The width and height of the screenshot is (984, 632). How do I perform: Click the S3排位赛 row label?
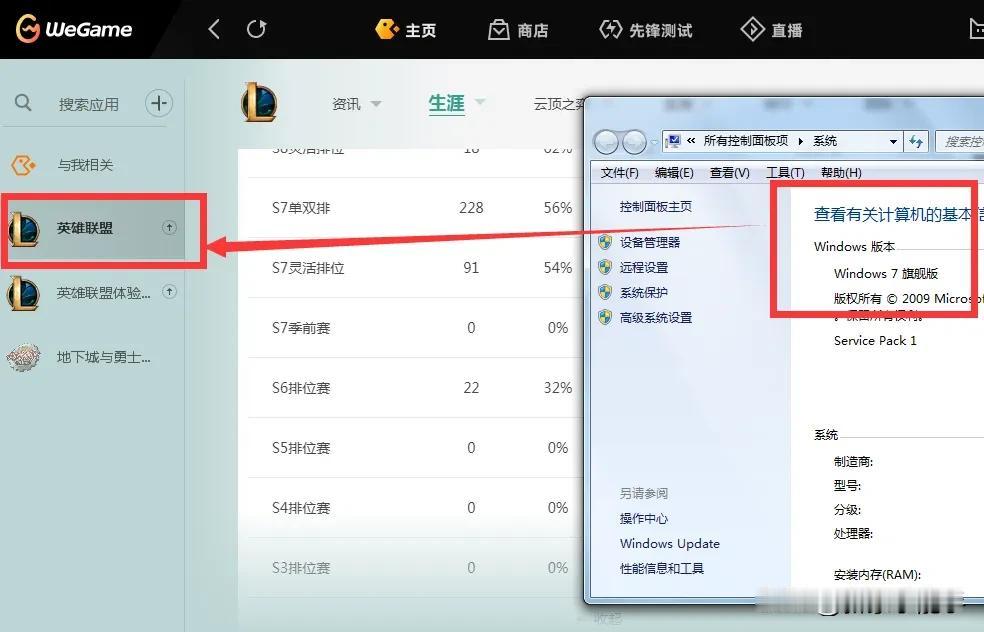[x=301, y=568]
